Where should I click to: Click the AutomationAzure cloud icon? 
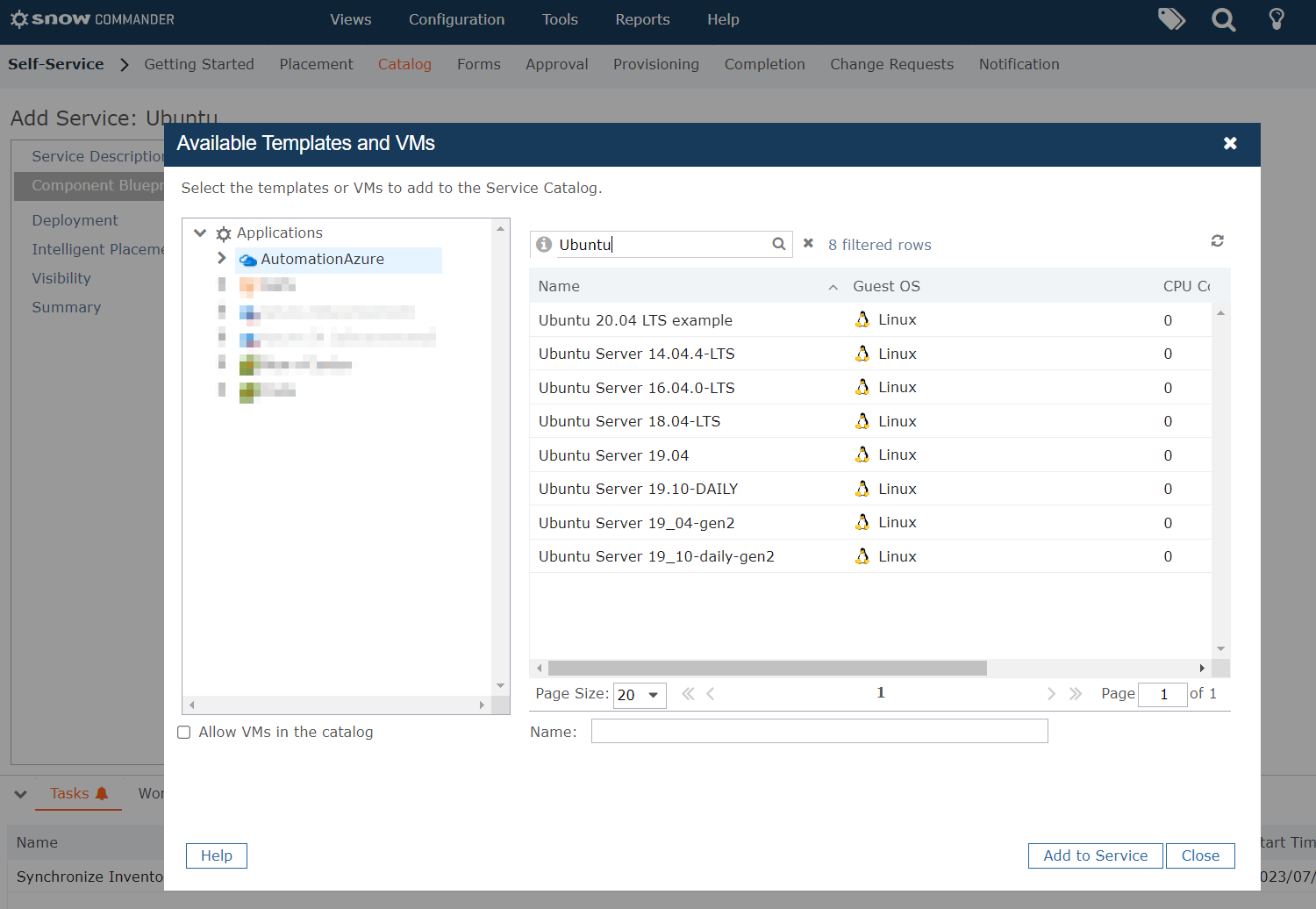248,260
